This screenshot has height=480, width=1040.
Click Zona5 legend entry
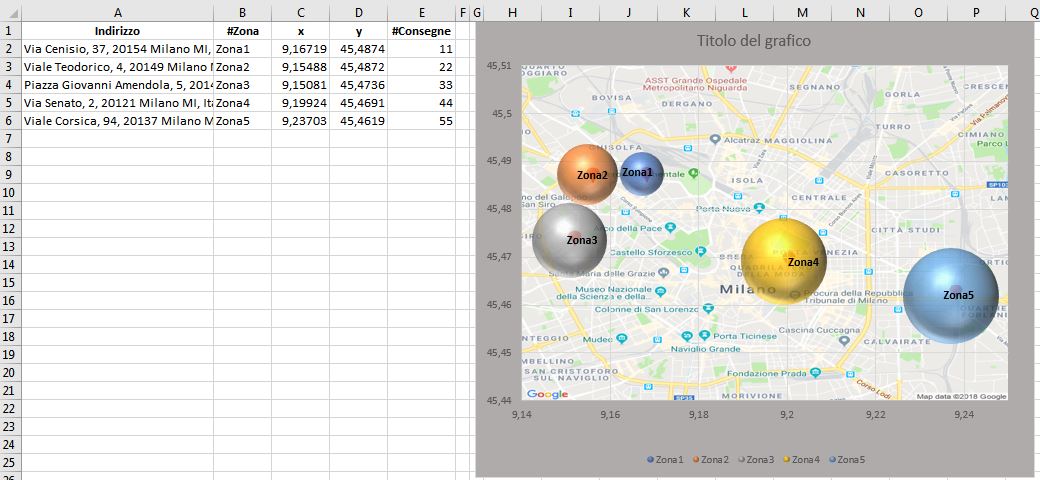tap(847, 459)
